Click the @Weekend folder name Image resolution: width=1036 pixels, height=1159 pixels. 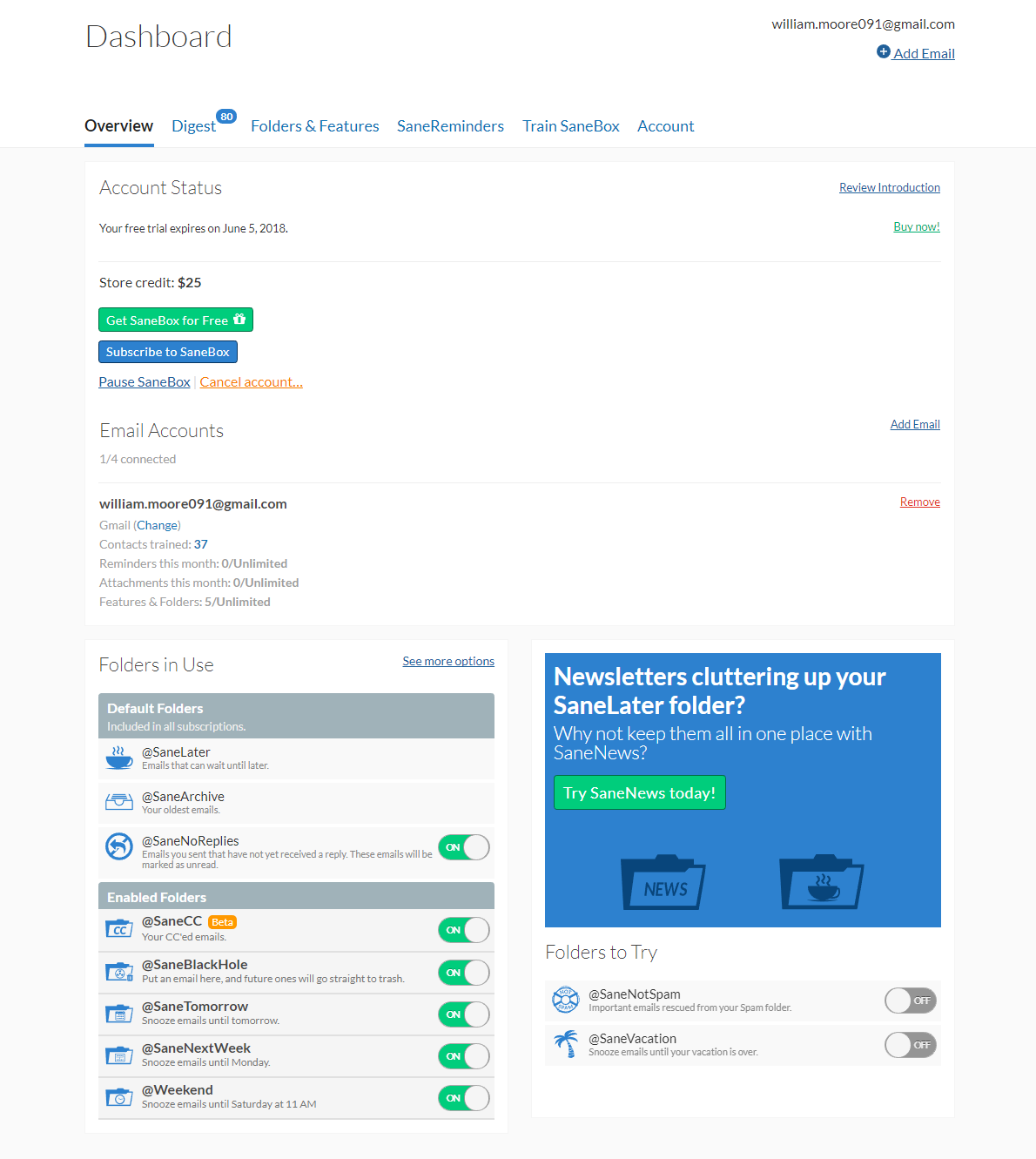(178, 1090)
